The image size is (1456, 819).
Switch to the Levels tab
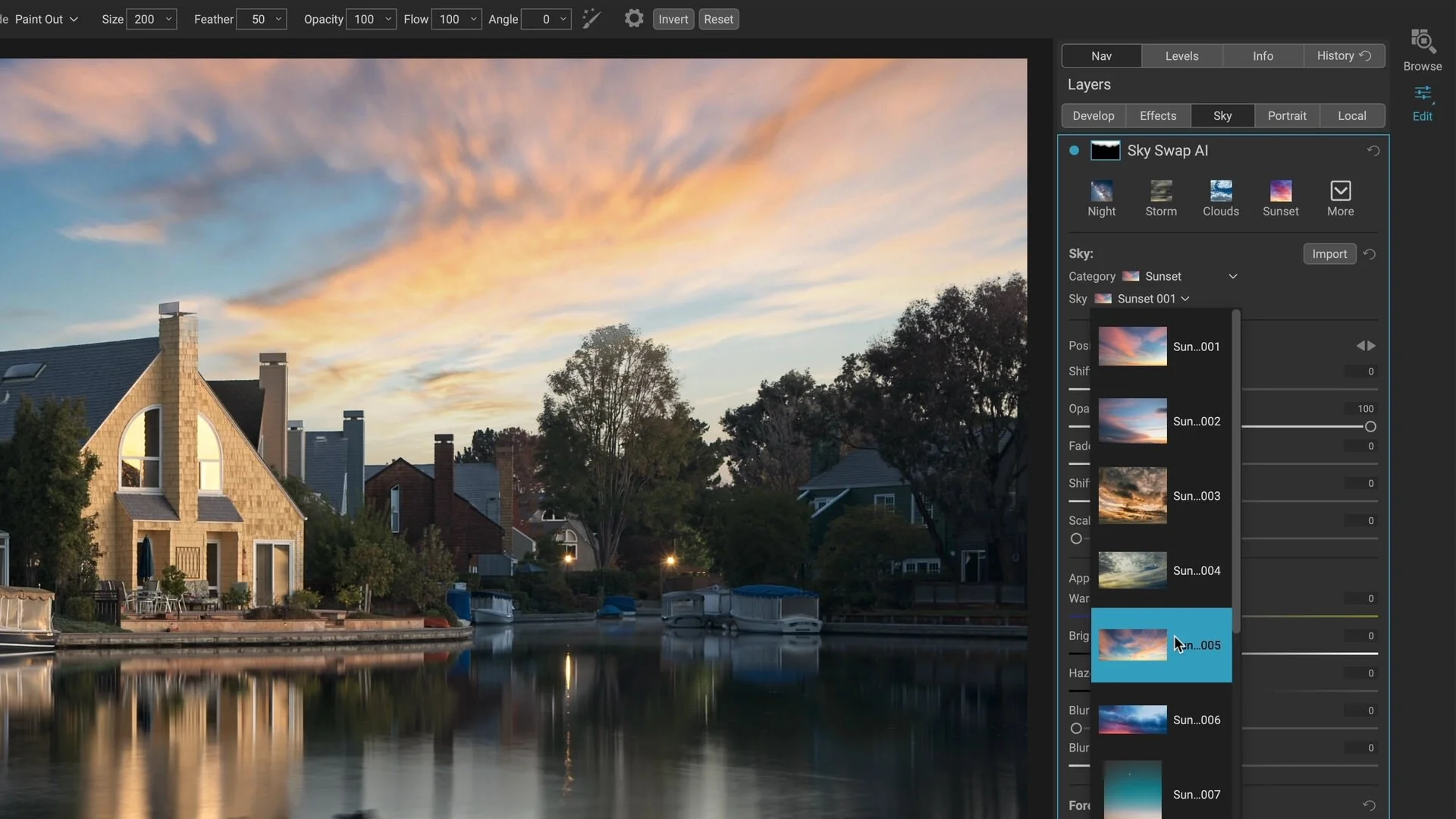pyautogui.click(x=1181, y=55)
